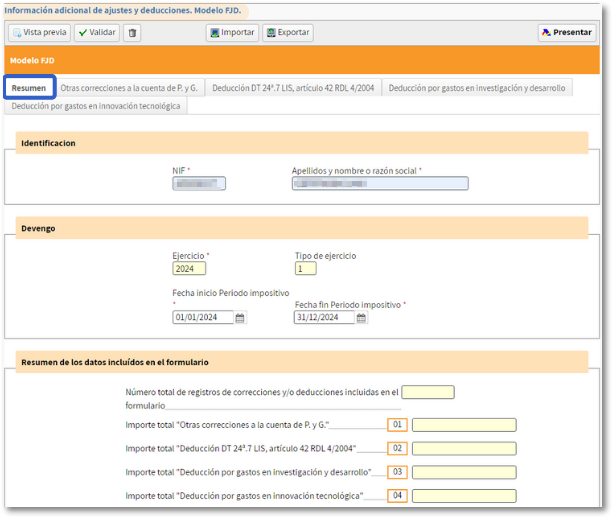Image resolution: width=613 pixels, height=518 pixels.
Task: Open calendar for Fecha fin Periodo impositivo
Action: point(362,318)
